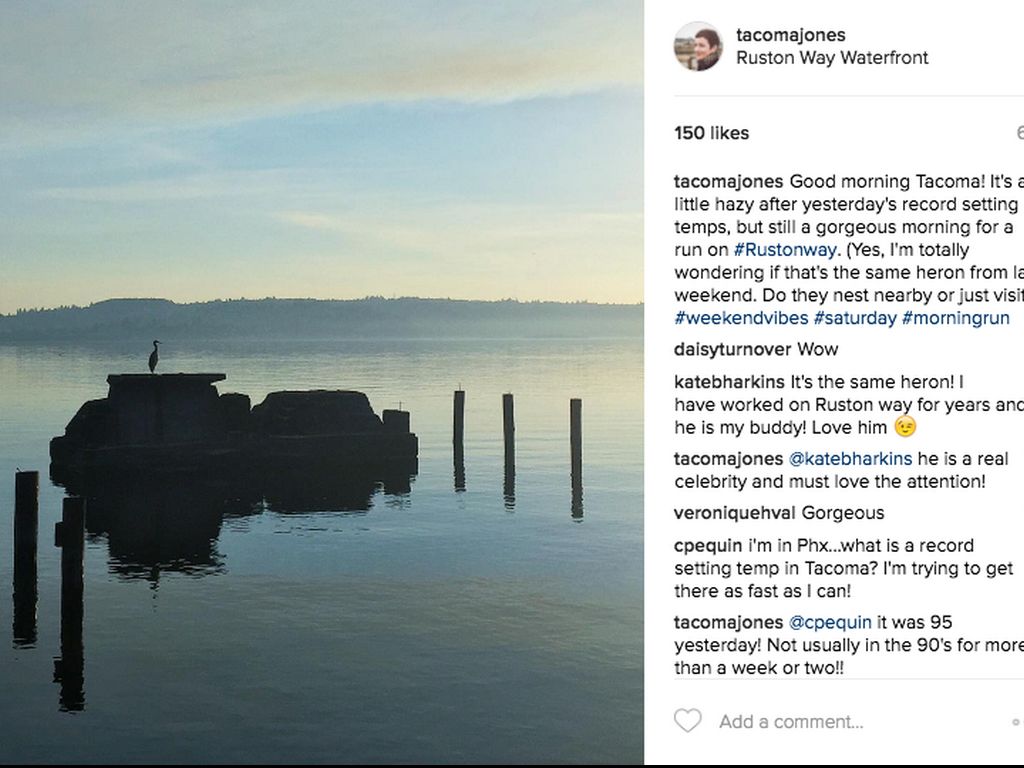Viewport: 1024px width, 768px height.
Task: Open the Ruston Way Waterfront location link
Action: click(x=832, y=58)
